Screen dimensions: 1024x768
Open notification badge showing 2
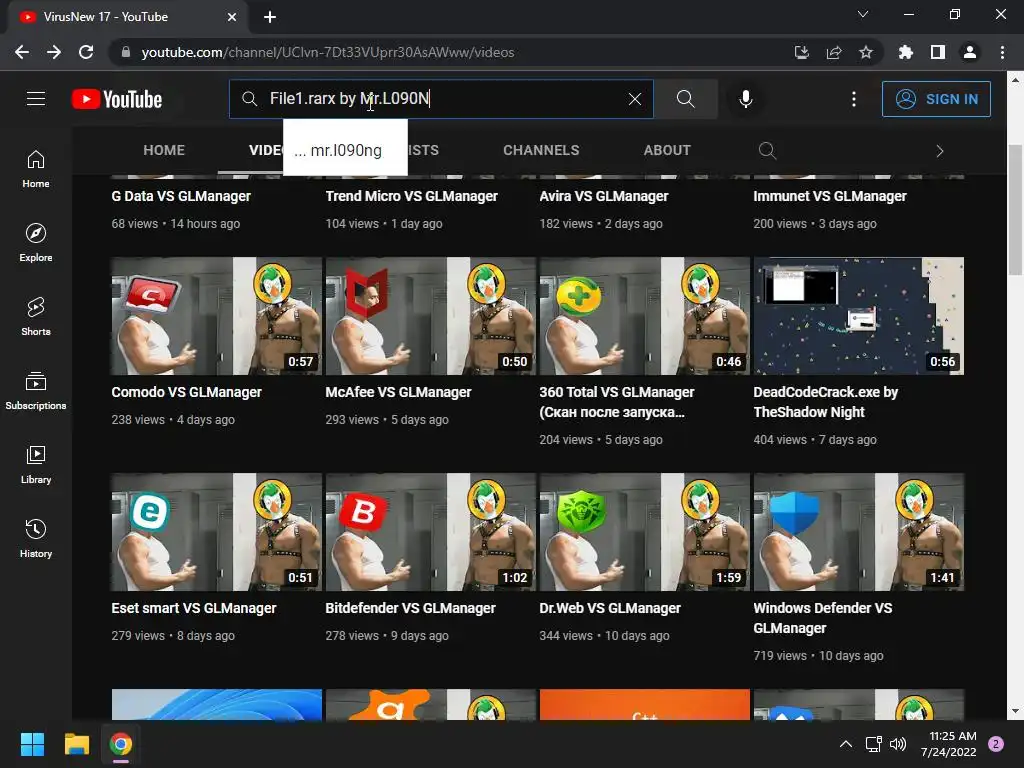(x=996, y=744)
